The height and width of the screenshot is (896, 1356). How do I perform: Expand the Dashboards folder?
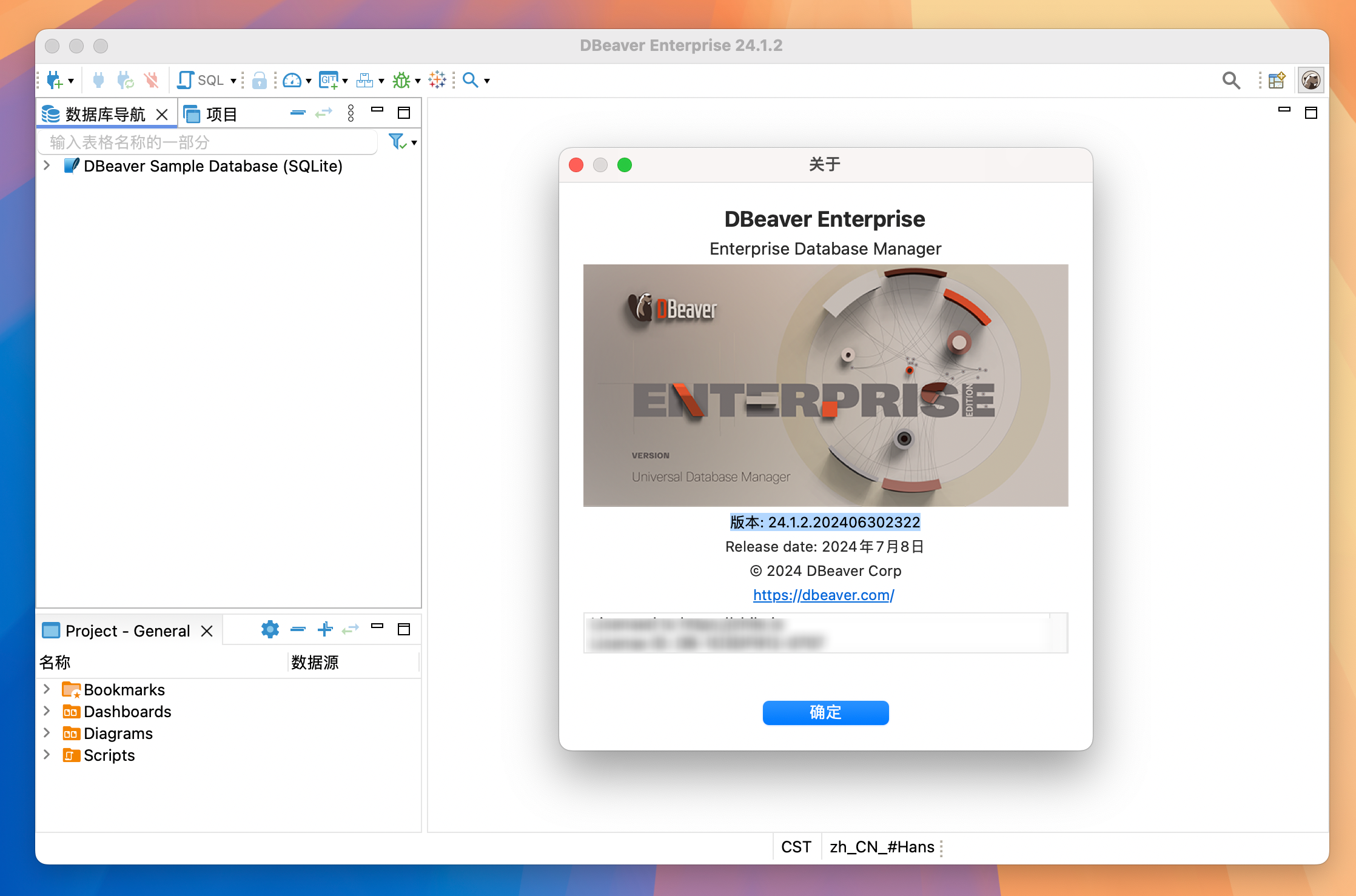pyautogui.click(x=47, y=711)
